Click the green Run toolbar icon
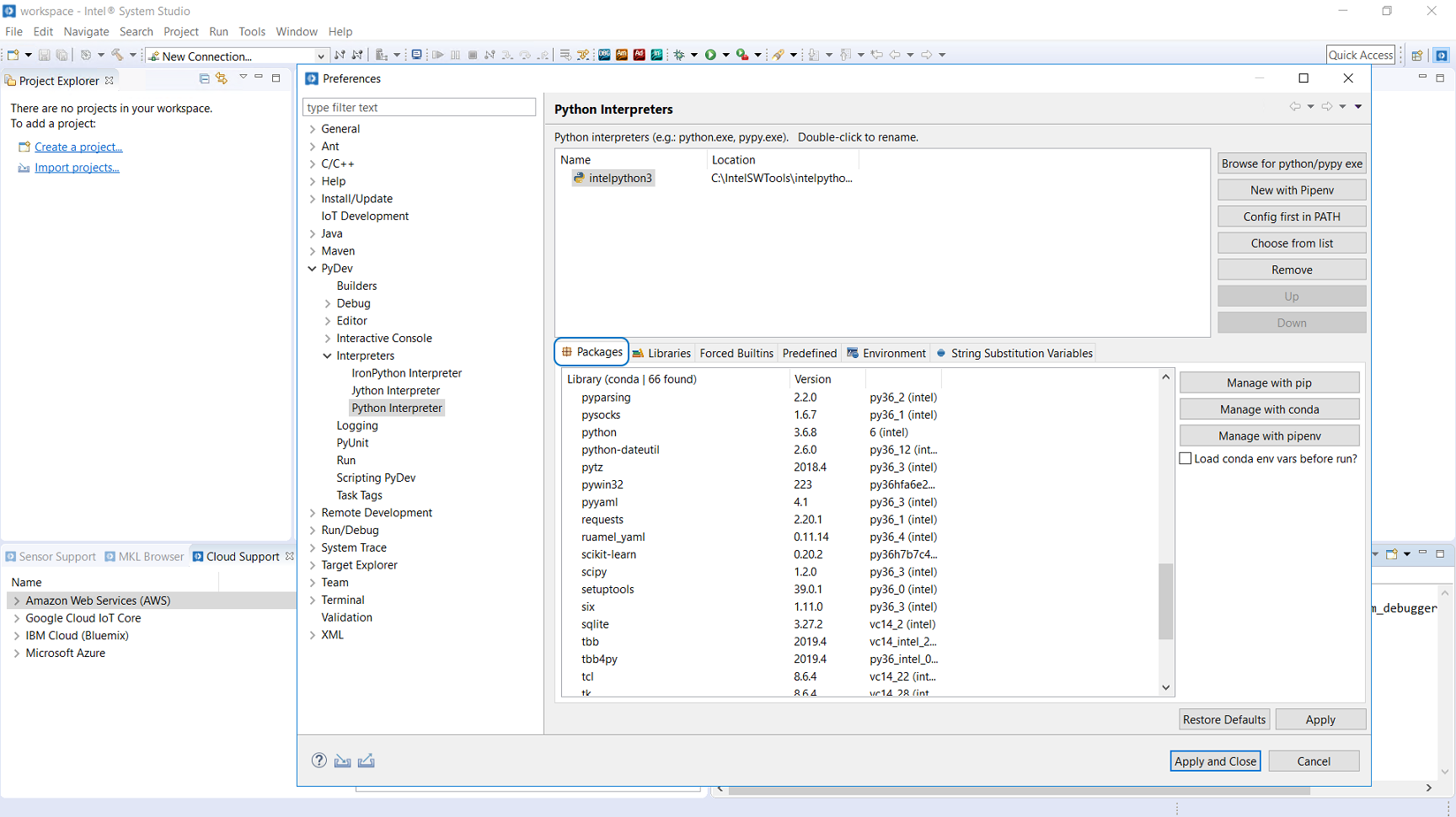Viewport: 1456px width, 817px height. [x=710, y=55]
